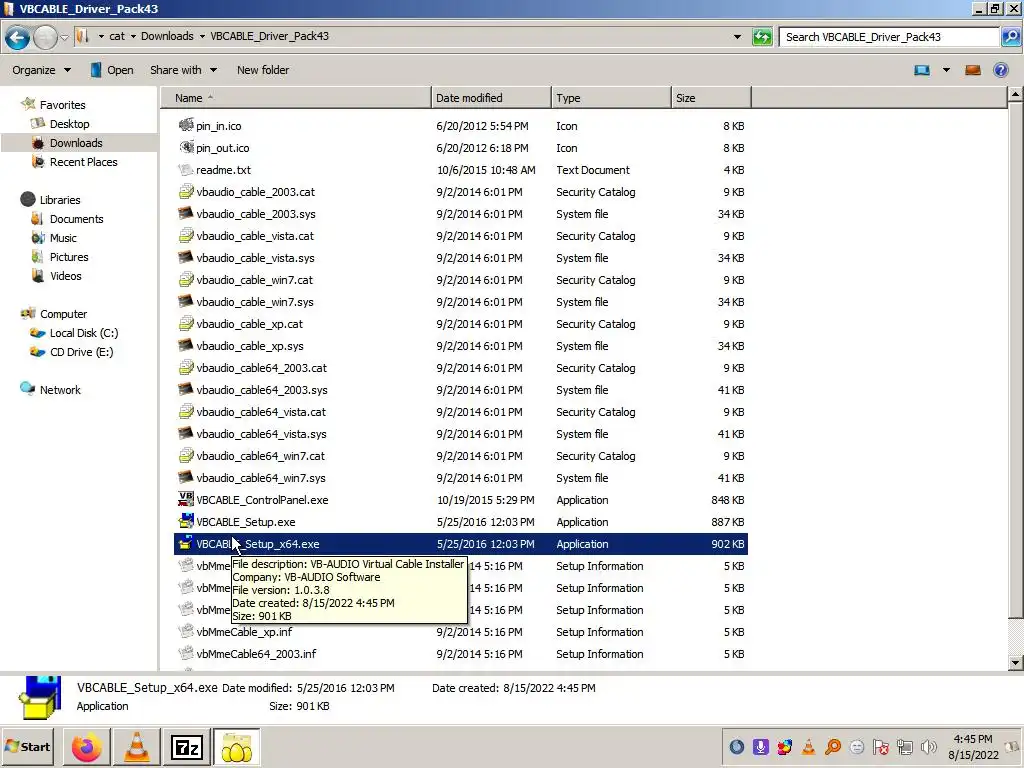Click the Open toolbar button
The width and height of the screenshot is (1024, 768).
(x=112, y=70)
